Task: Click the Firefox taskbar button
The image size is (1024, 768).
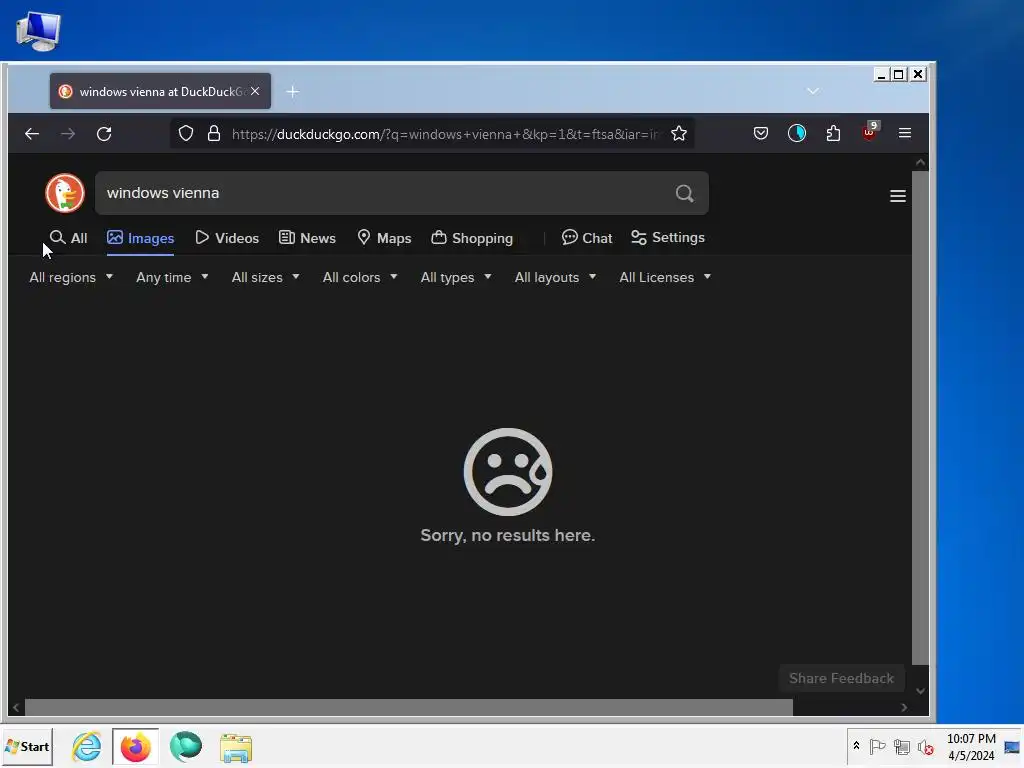Action: [135, 746]
